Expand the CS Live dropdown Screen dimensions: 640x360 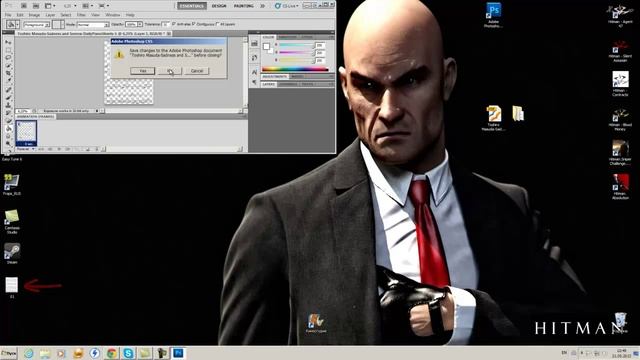click(287, 6)
